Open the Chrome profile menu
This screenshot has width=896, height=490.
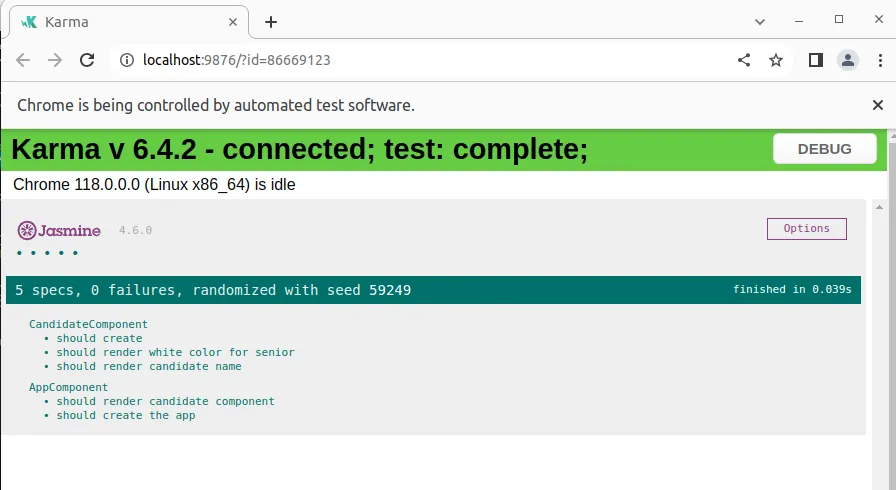point(848,60)
